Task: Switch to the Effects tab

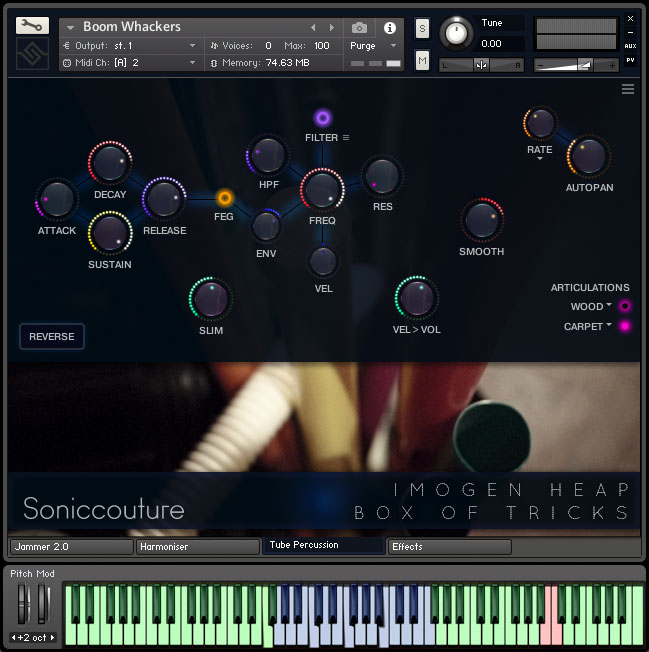Action: 449,547
